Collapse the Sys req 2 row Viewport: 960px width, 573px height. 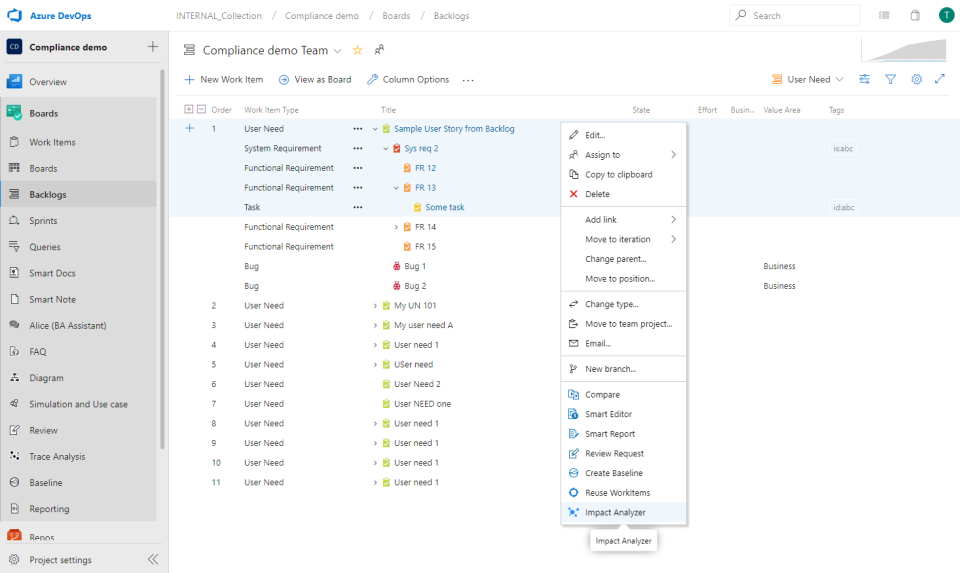[x=386, y=148]
